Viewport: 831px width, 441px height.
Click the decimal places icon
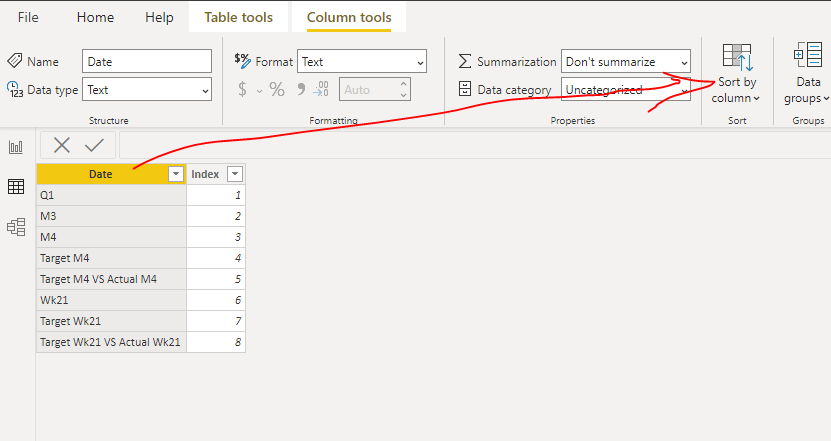point(321,89)
